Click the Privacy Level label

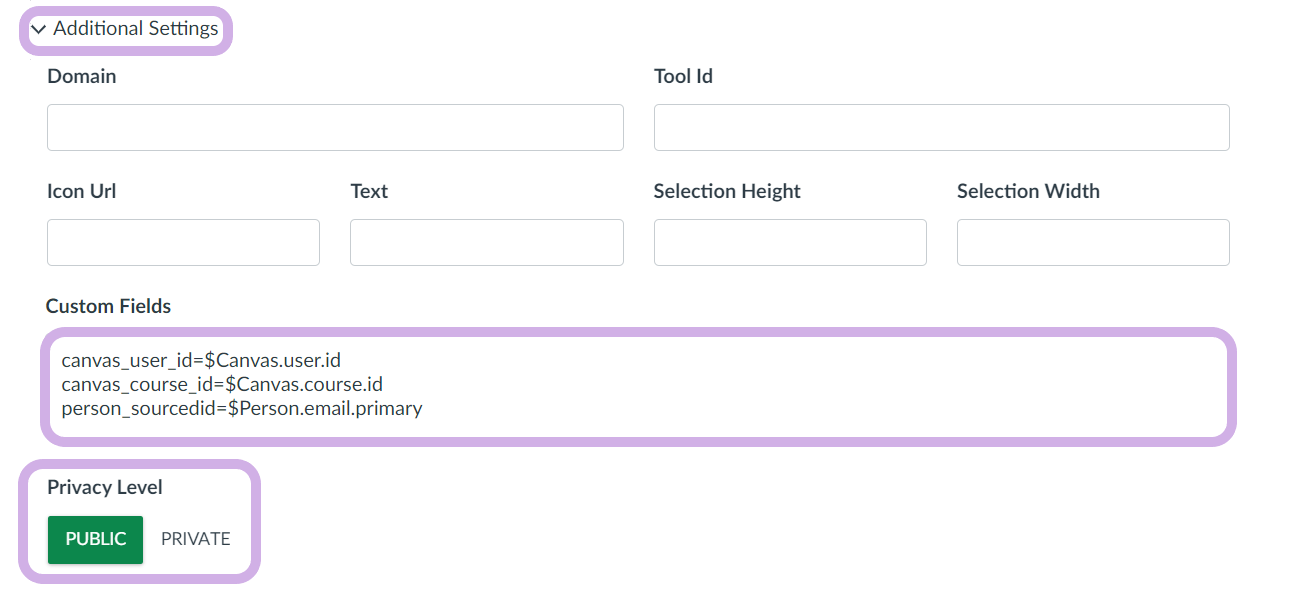pyautogui.click(x=105, y=487)
